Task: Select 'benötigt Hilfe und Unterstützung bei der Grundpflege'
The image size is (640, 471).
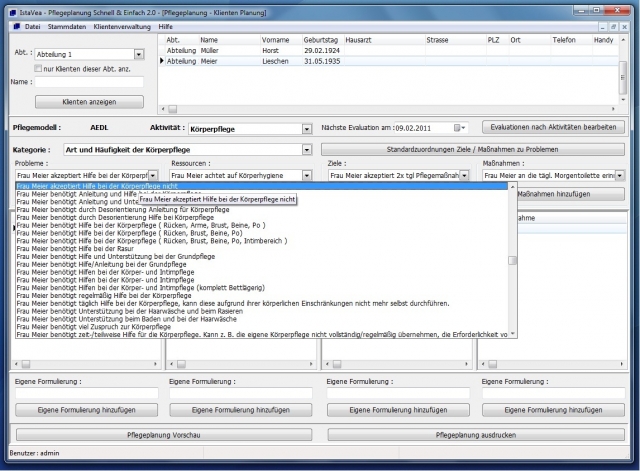Action: coord(261,256)
